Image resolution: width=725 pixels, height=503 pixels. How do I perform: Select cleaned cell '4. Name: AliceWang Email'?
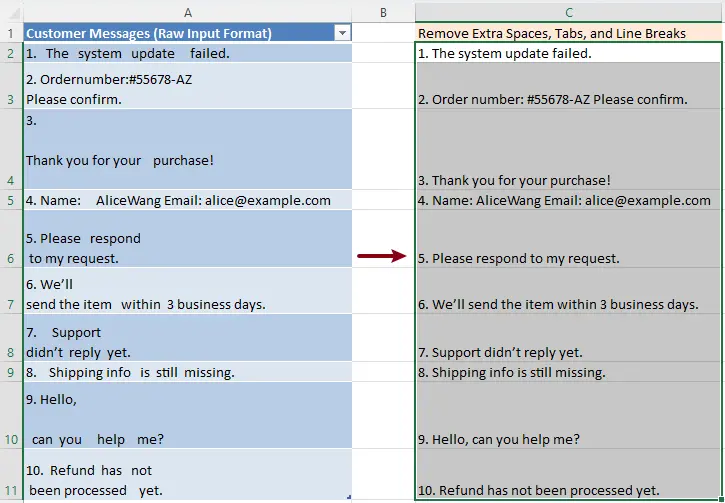click(x=568, y=200)
